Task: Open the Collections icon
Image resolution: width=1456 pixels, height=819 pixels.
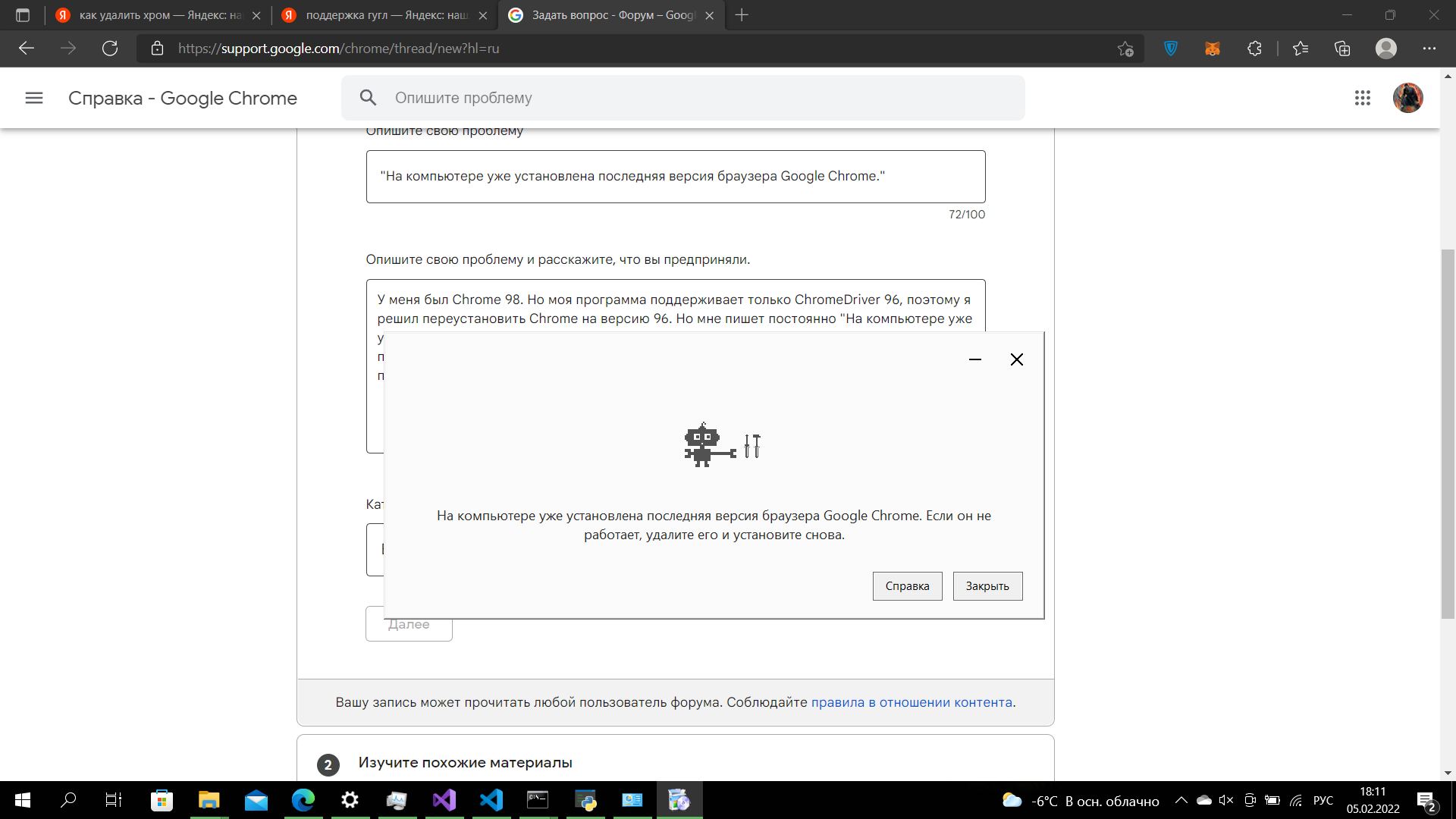Action: [x=1342, y=49]
